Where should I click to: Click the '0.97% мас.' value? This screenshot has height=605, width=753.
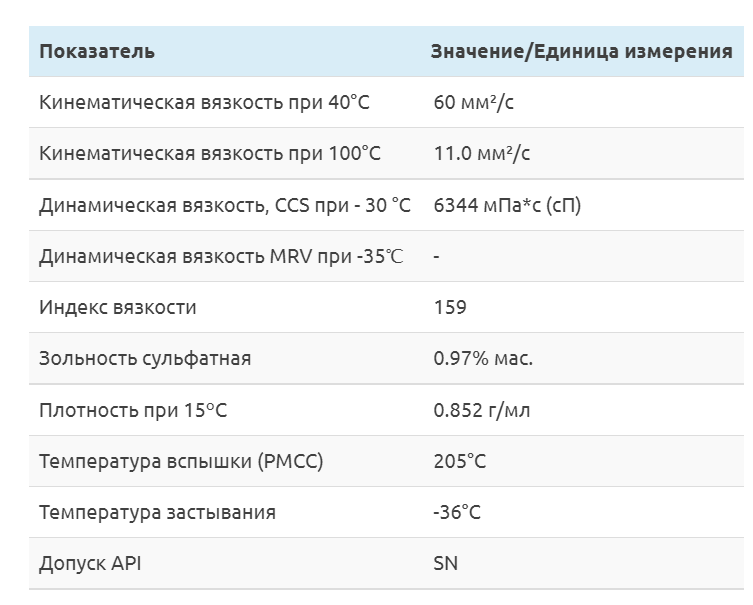(483, 359)
